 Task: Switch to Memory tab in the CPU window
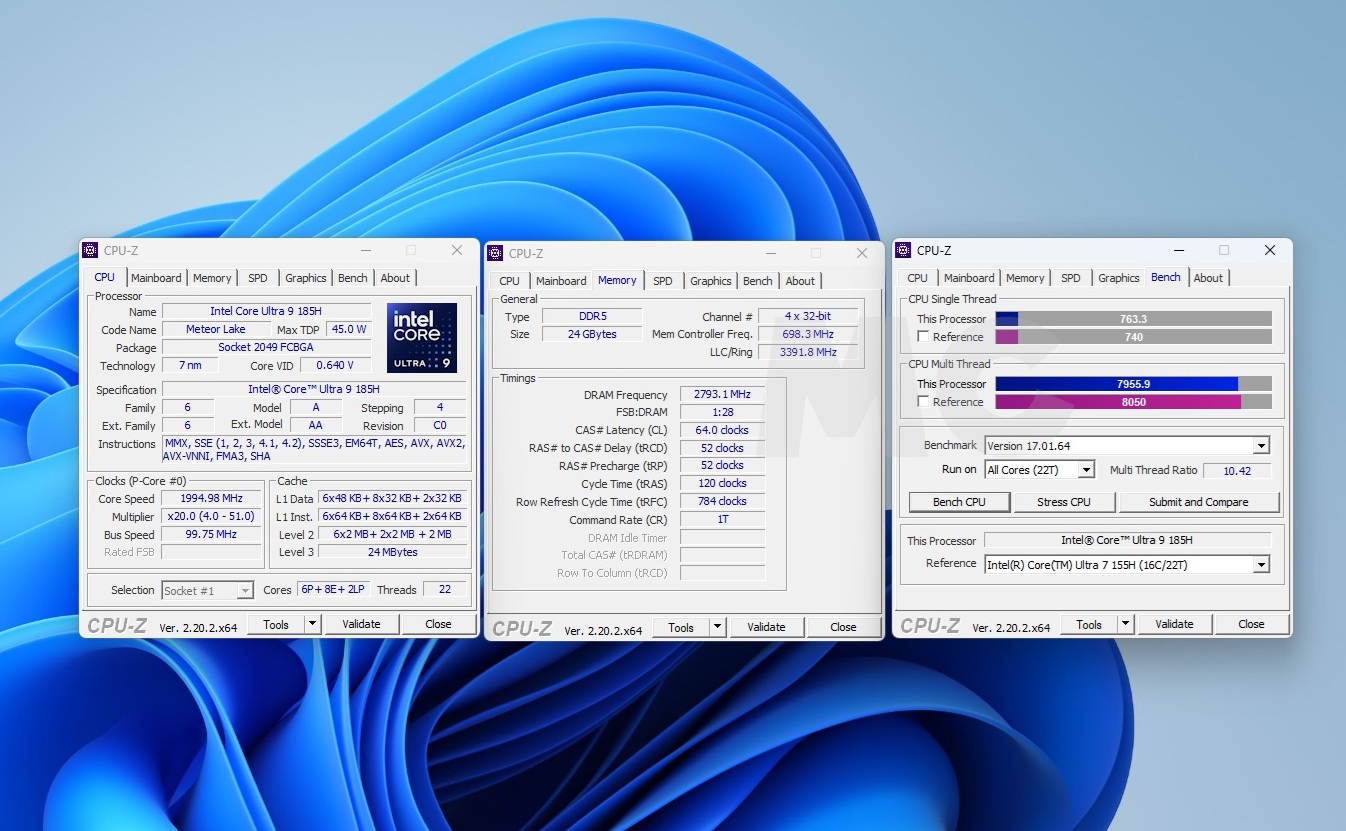pyautogui.click(x=212, y=278)
